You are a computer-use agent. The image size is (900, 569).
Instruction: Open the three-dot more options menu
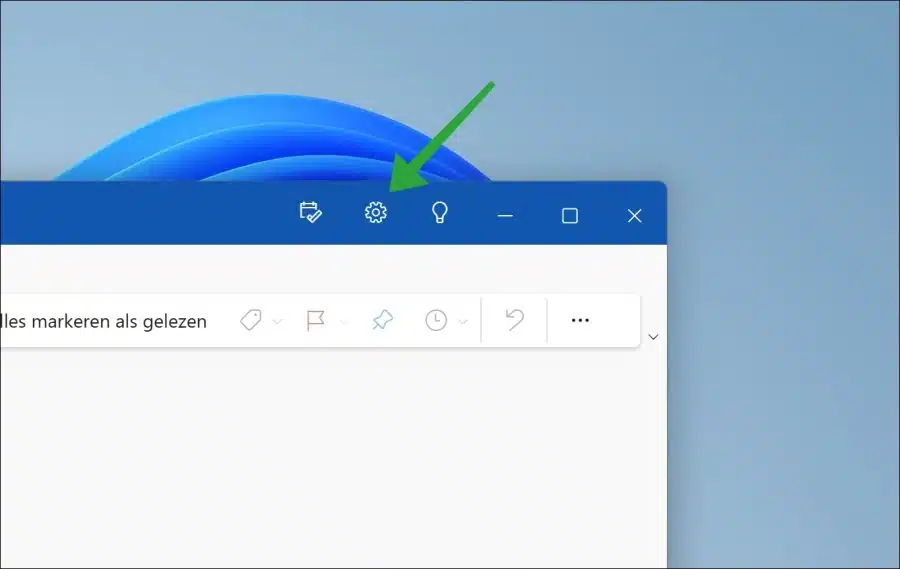[580, 320]
